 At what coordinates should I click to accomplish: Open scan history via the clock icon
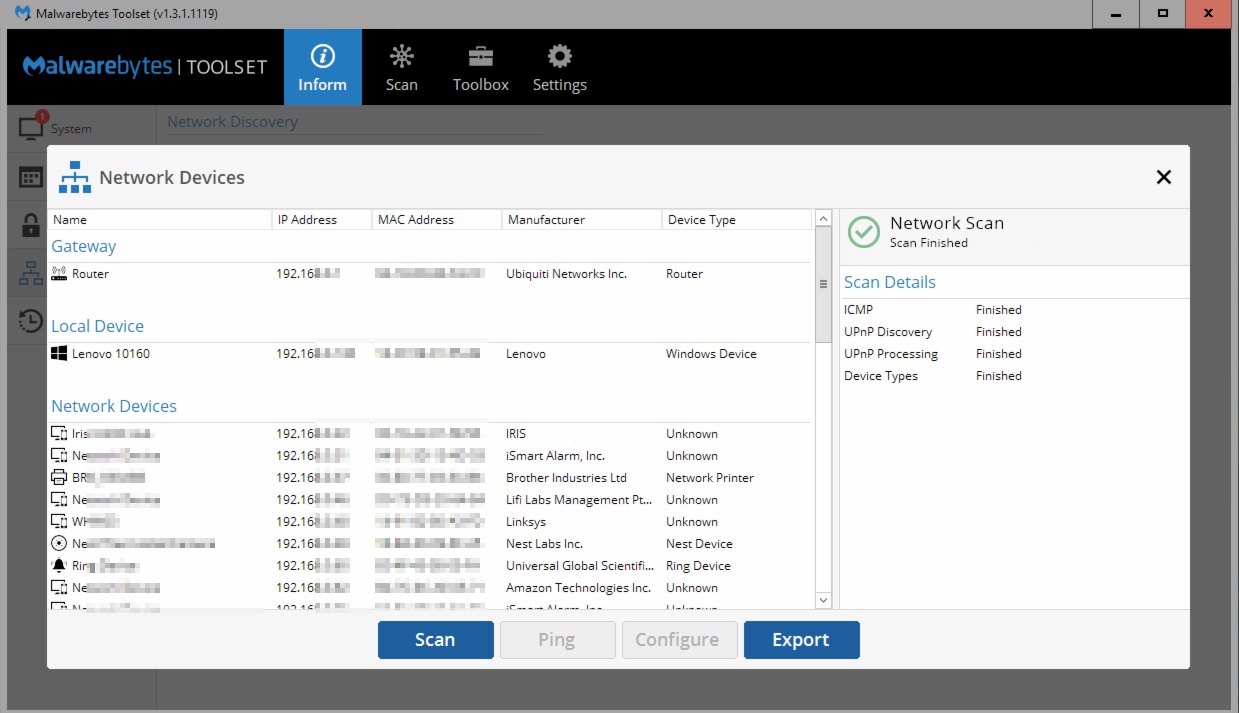[x=27, y=320]
